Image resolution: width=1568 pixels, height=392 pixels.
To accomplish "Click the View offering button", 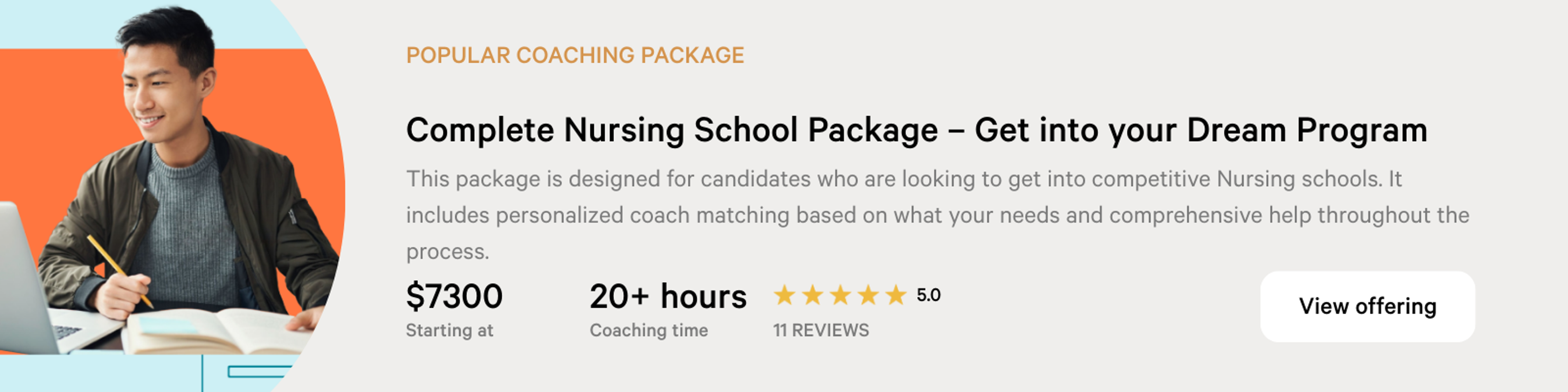I will [1367, 306].
